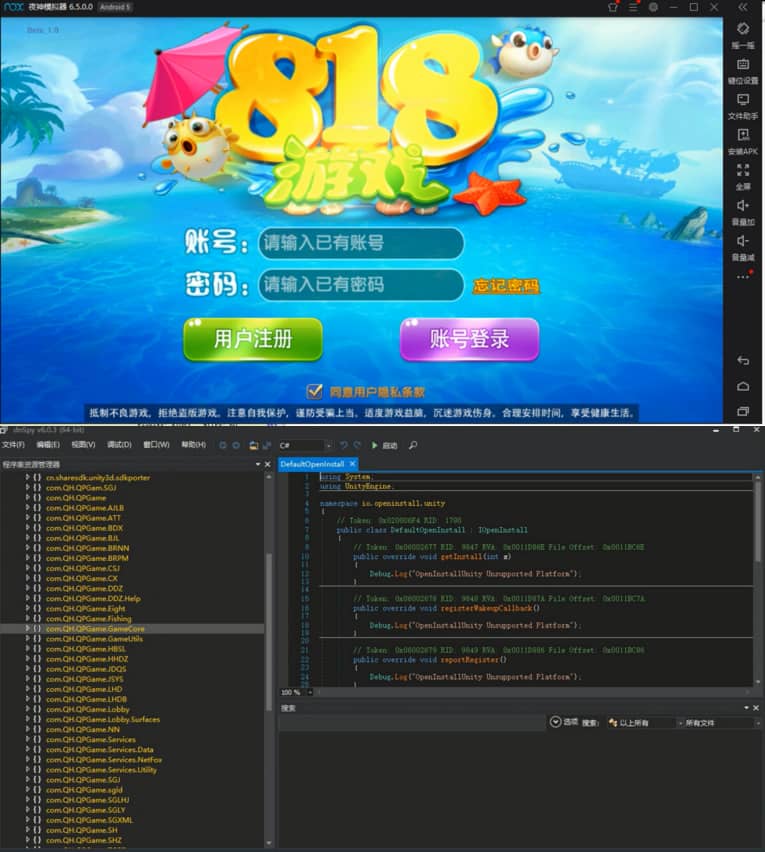Expand the com.QH.QPGame.GameCore namespace
The width and height of the screenshot is (765, 852).
coord(27,628)
